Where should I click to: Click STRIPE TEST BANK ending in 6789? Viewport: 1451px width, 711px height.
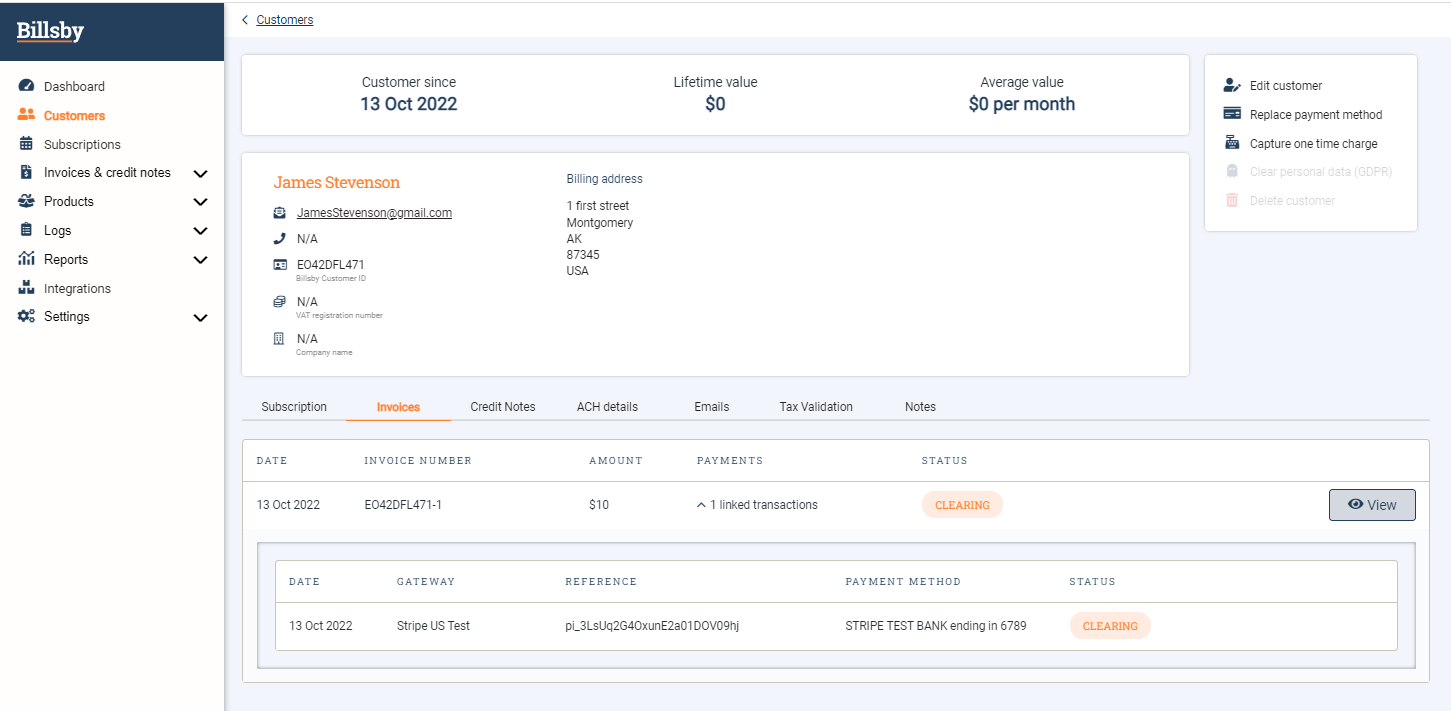(x=936, y=626)
